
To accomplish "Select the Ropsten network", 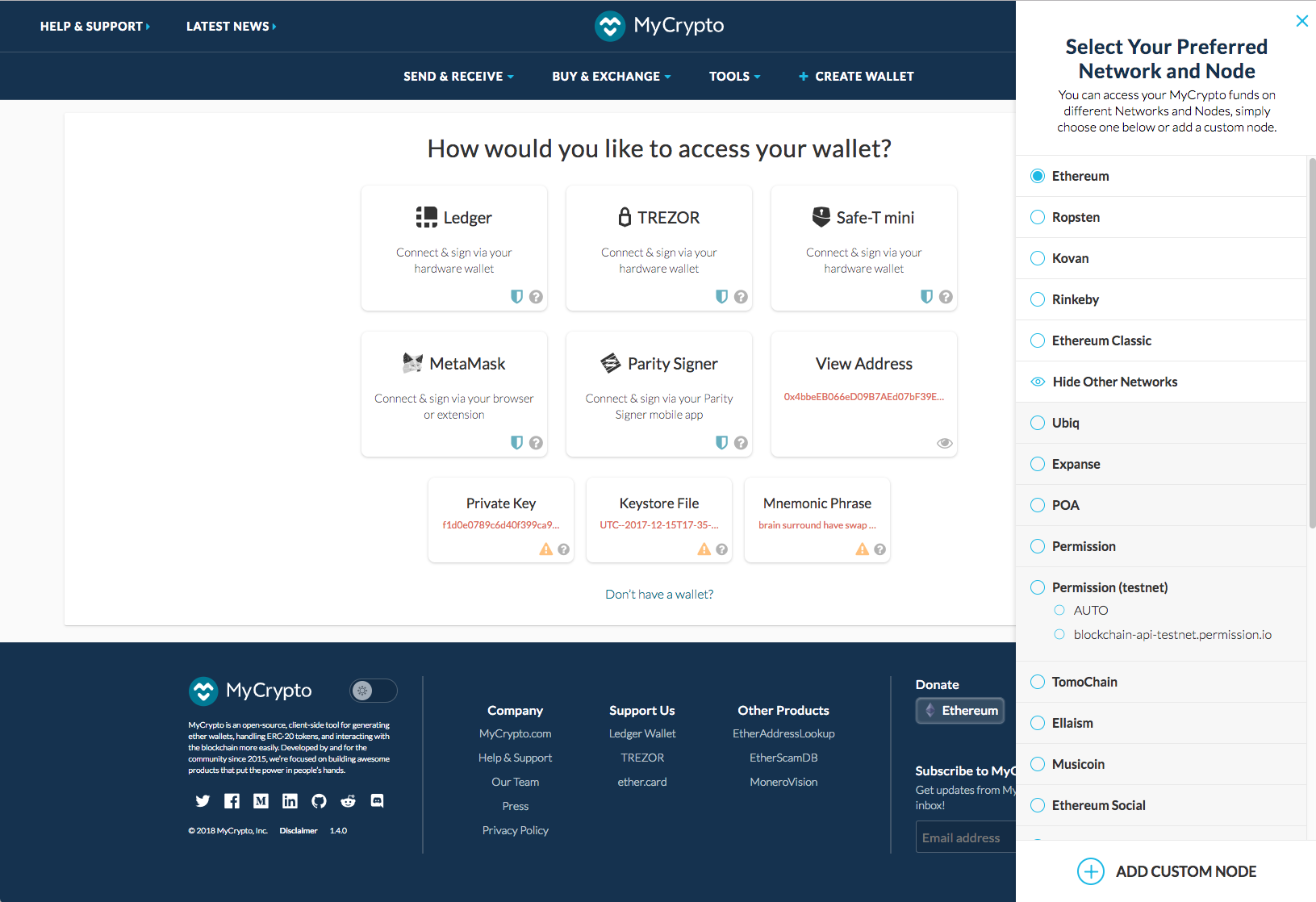I will click(x=1160, y=217).
